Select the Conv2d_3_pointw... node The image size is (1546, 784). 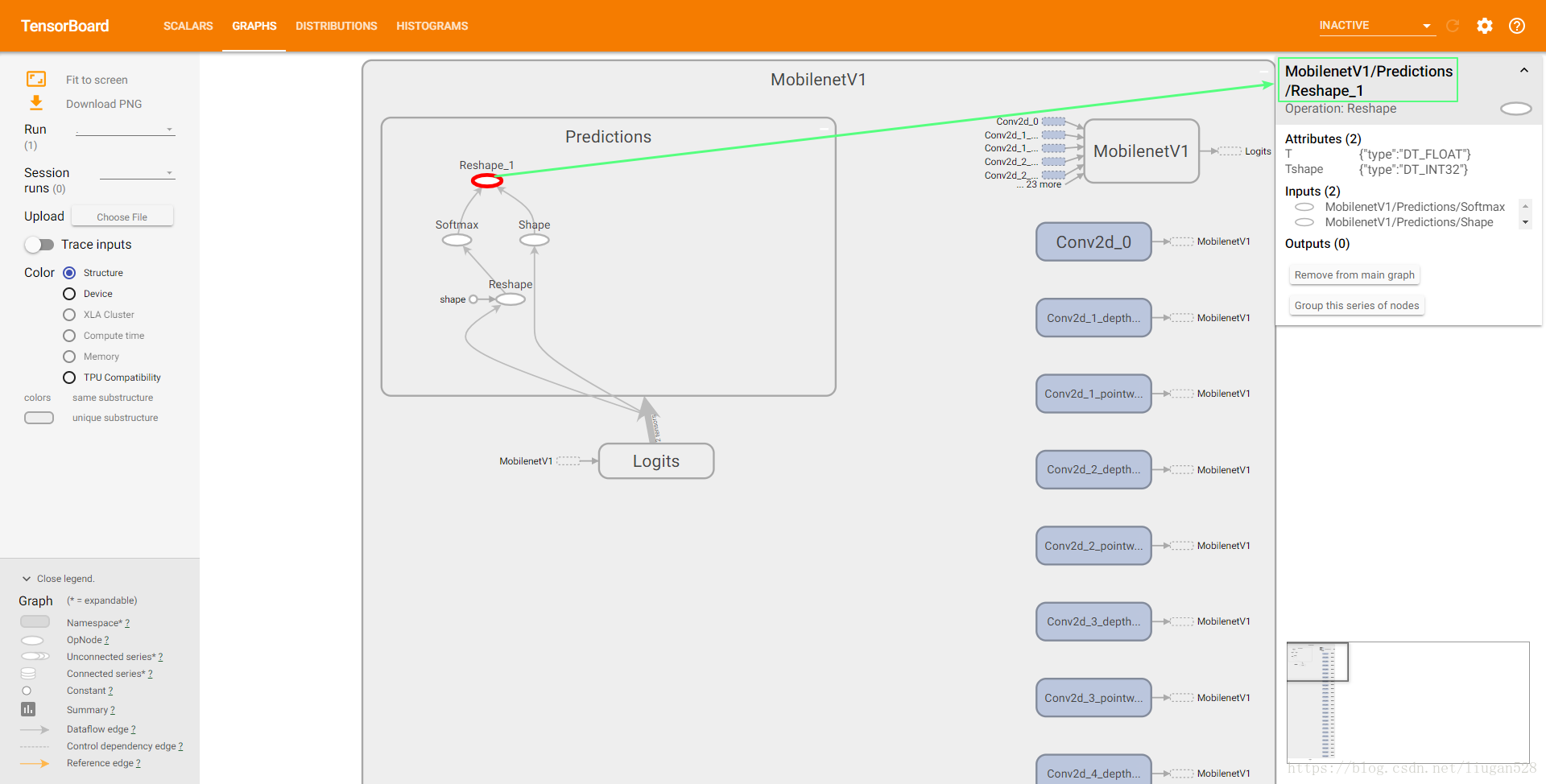[x=1093, y=698]
